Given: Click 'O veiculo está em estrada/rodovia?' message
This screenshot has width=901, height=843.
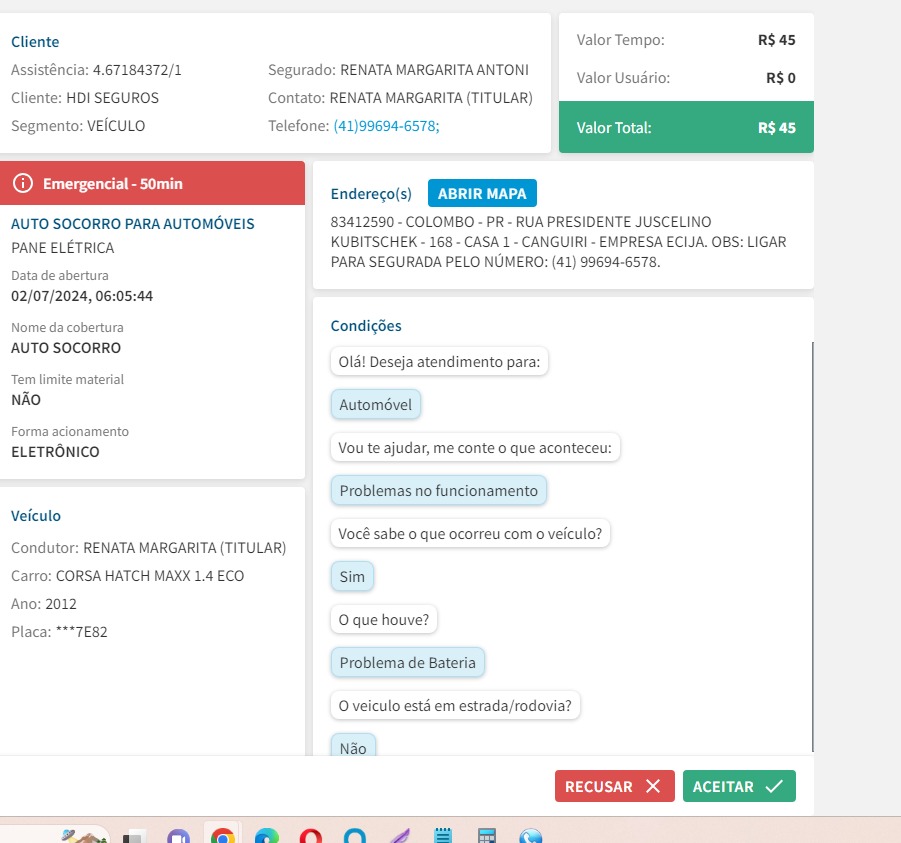Looking at the screenshot, I should 455,705.
